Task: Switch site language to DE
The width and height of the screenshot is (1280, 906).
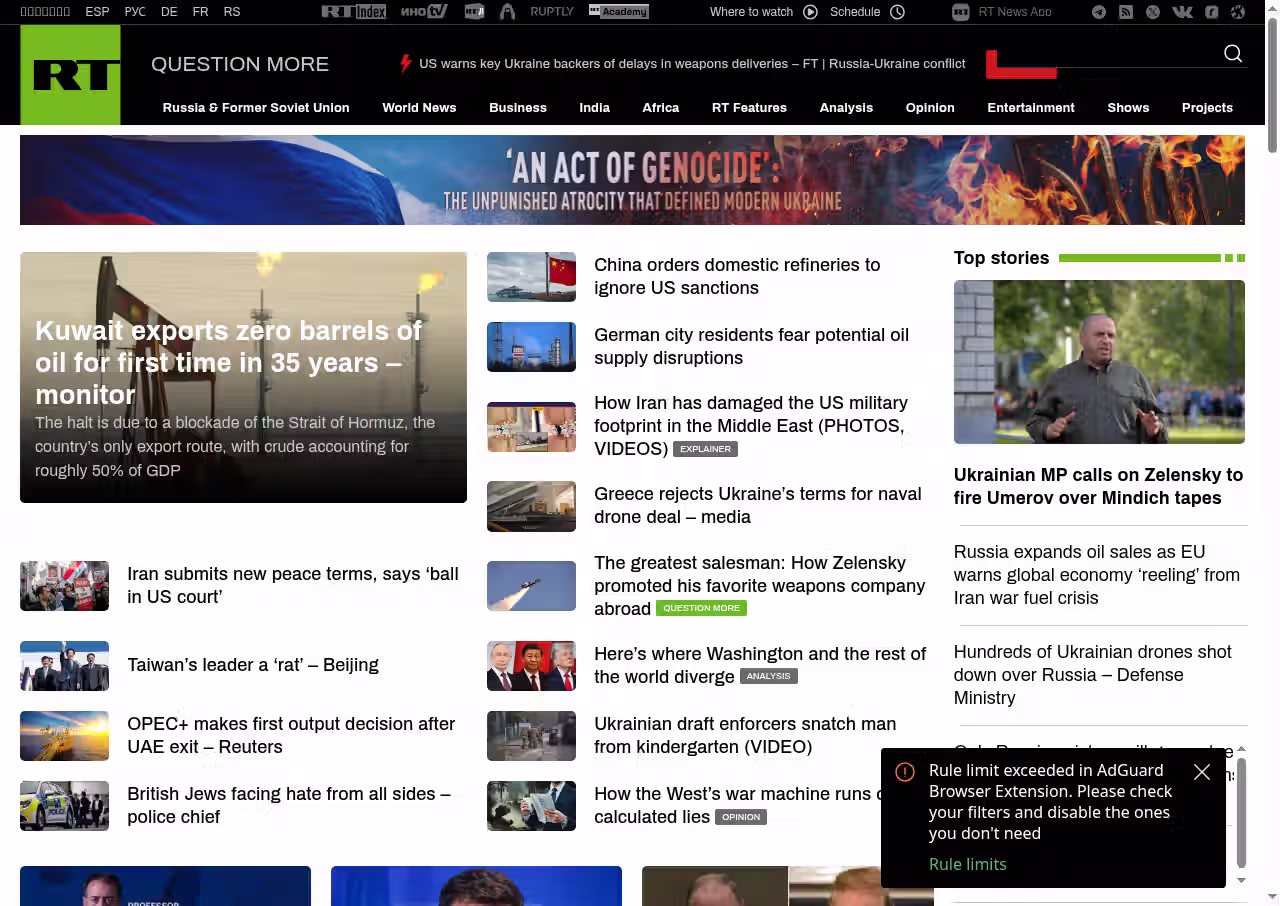Action: pos(169,12)
